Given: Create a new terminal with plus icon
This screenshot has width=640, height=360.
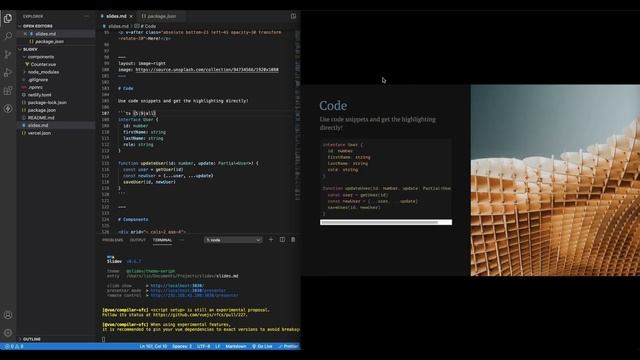Looking at the screenshot, I should click(271, 240).
